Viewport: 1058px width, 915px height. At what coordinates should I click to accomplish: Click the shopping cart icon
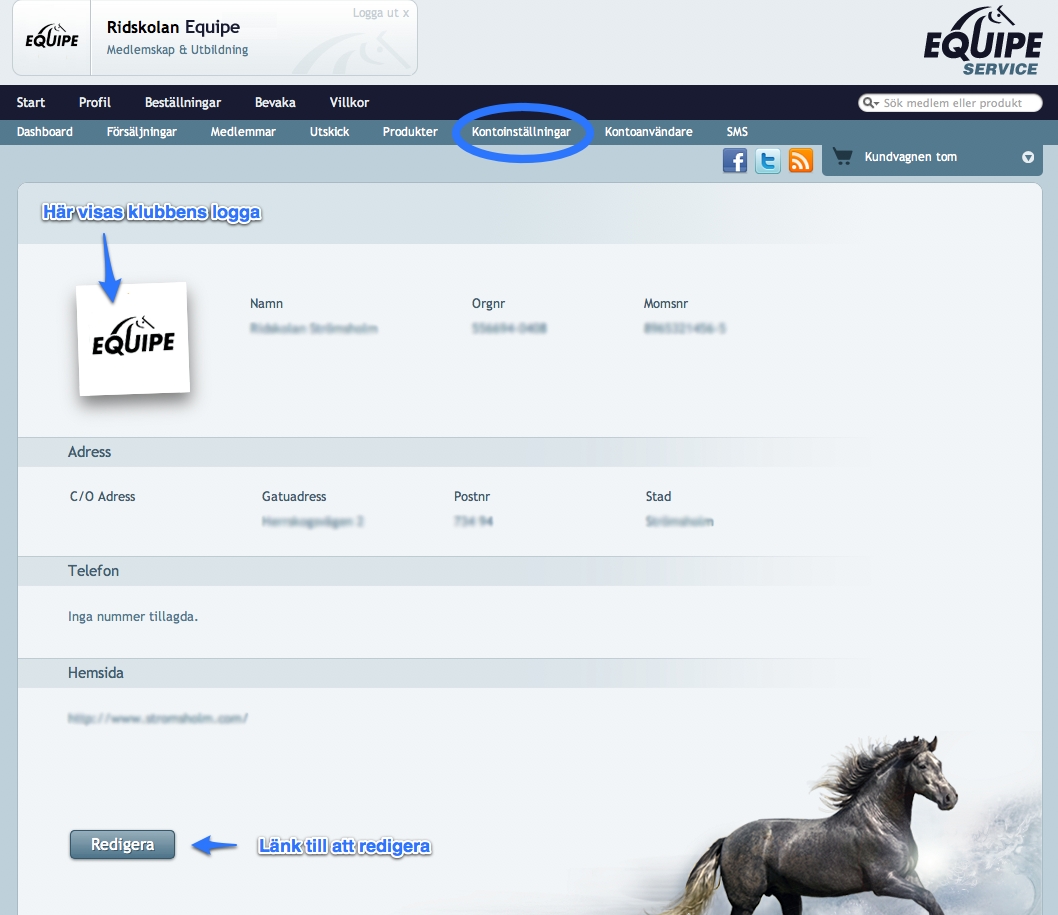pos(842,157)
